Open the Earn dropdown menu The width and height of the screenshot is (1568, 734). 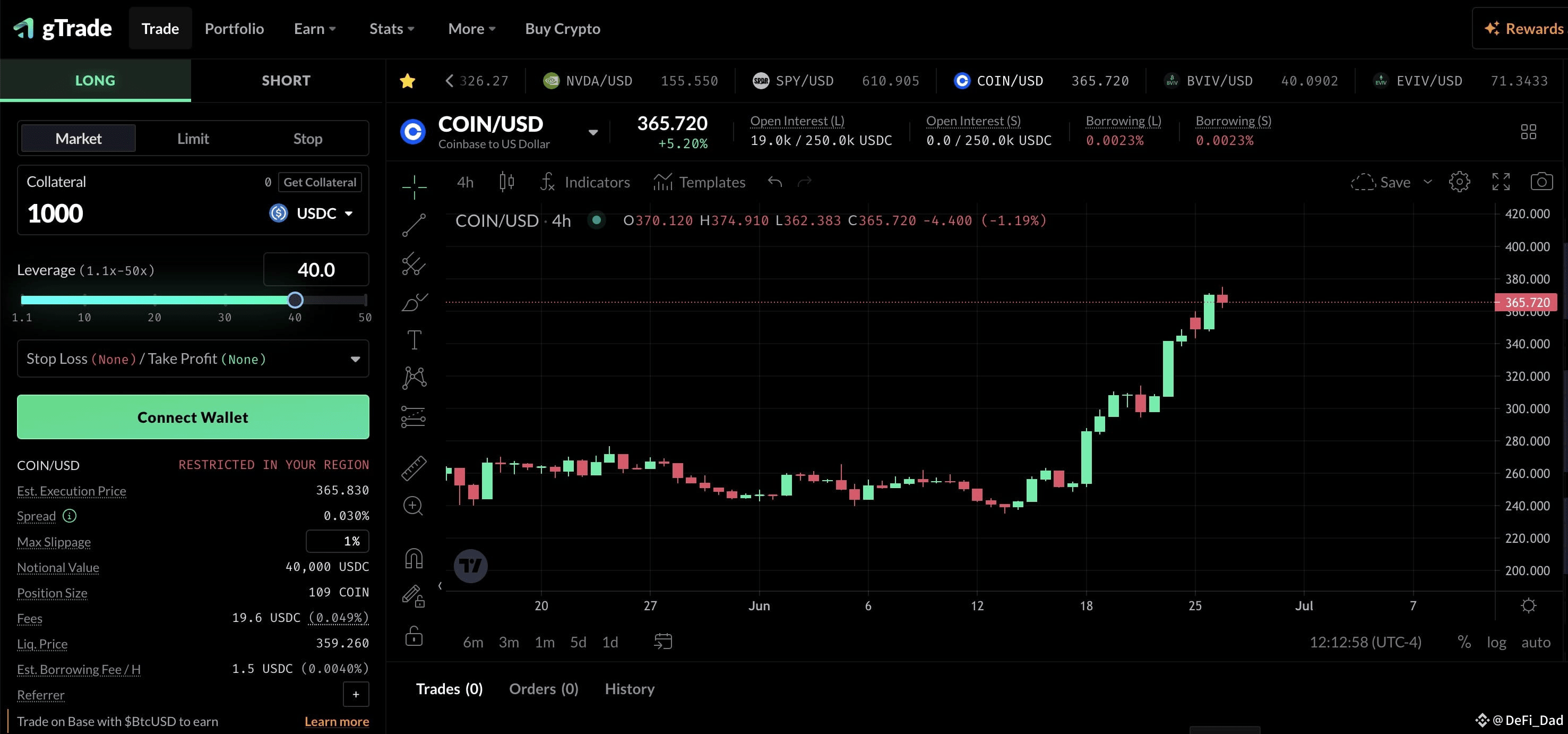[315, 29]
